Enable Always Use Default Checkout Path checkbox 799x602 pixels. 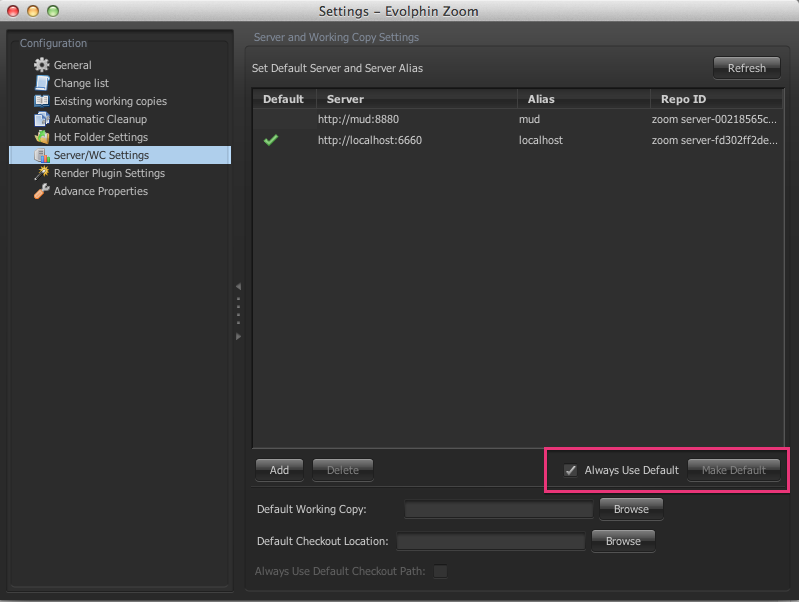pyautogui.click(x=440, y=571)
